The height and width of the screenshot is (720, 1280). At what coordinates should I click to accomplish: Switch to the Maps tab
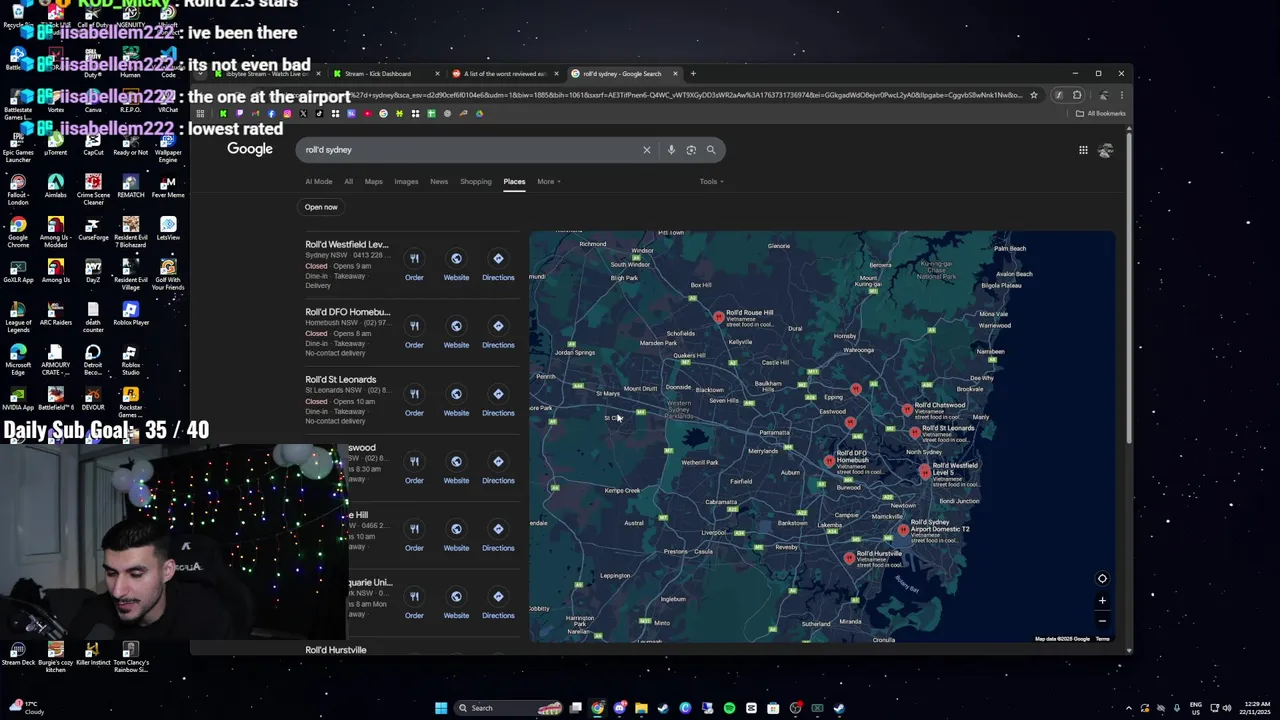(373, 181)
